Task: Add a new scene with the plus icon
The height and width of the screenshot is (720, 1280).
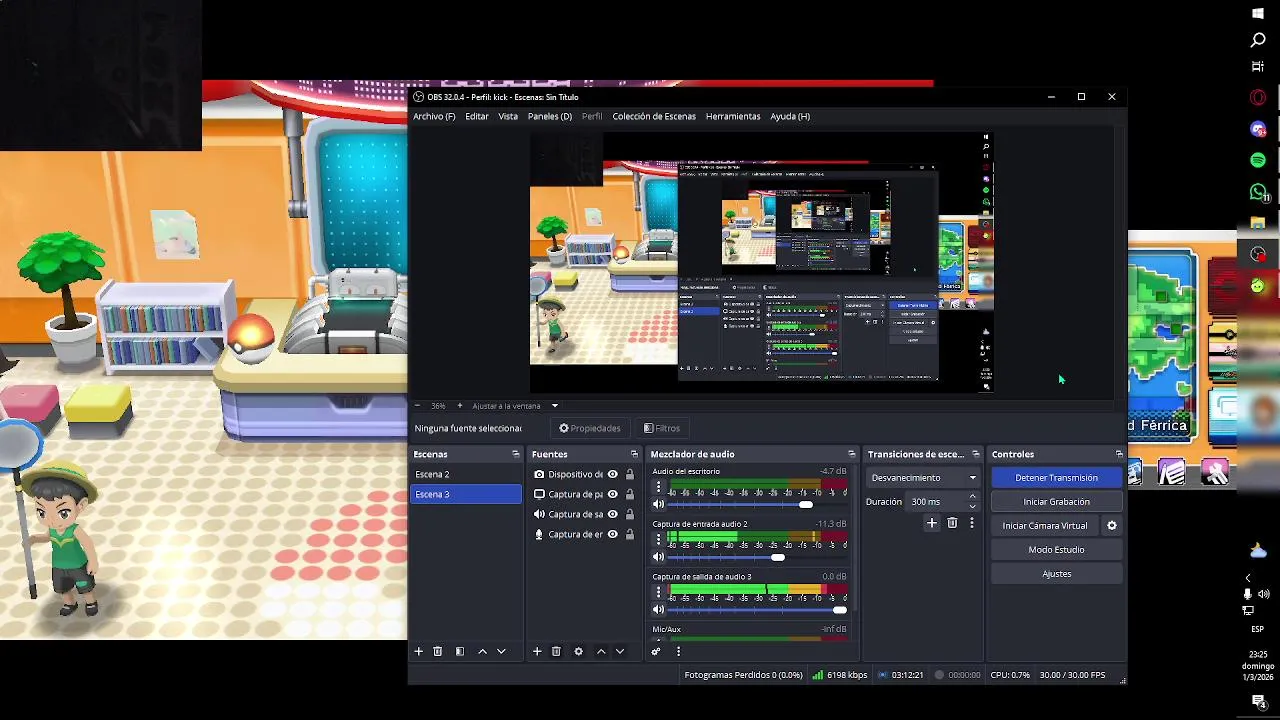Action: click(x=419, y=651)
